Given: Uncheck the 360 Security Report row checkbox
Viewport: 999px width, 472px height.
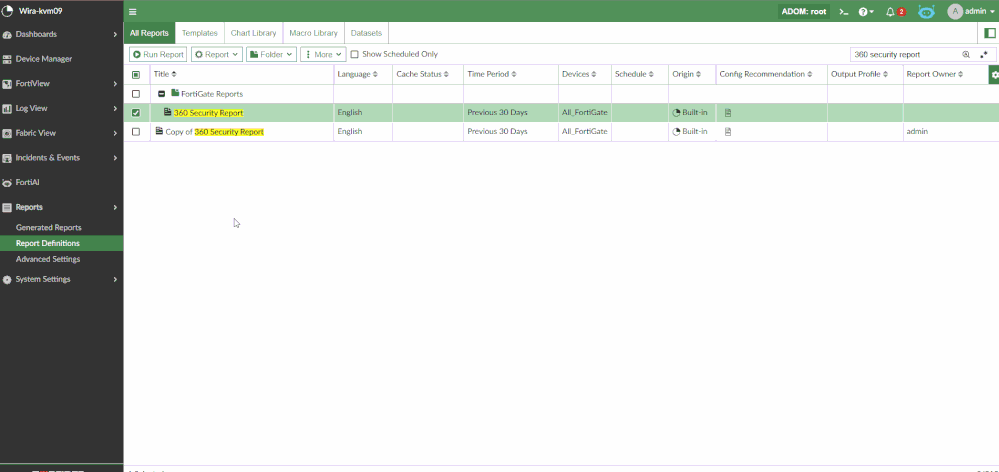Looking at the screenshot, I should tap(136, 113).
